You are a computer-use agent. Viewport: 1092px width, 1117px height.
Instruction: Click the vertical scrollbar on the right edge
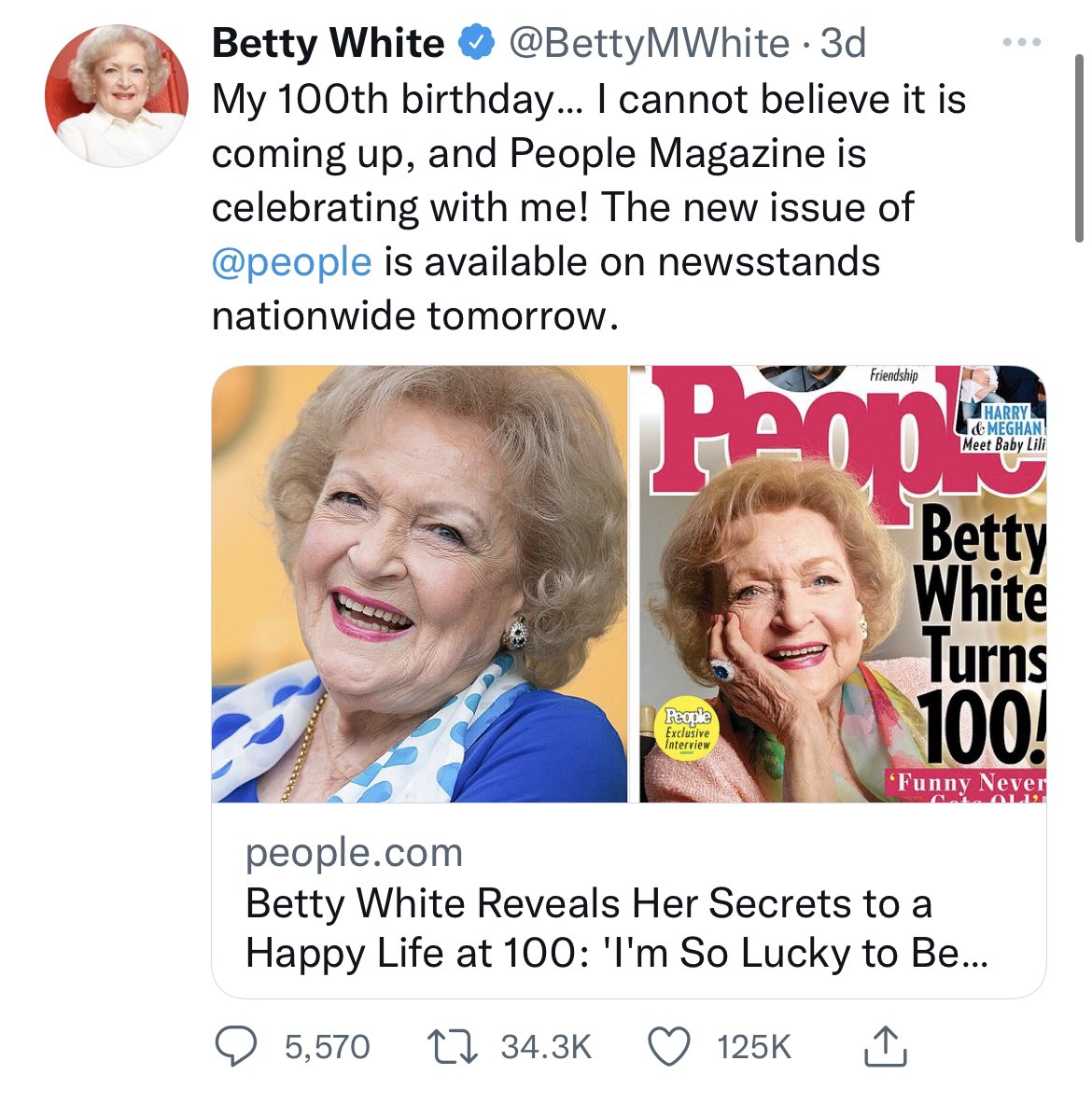pyautogui.click(x=1079, y=149)
